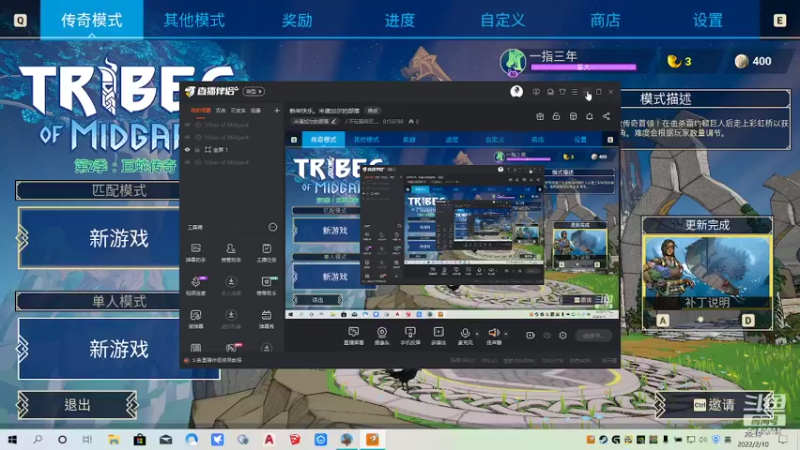Open the skin (shirt) icon in the title bar
Image resolution: width=800 pixels, height=450 pixels.
[562, 92]
